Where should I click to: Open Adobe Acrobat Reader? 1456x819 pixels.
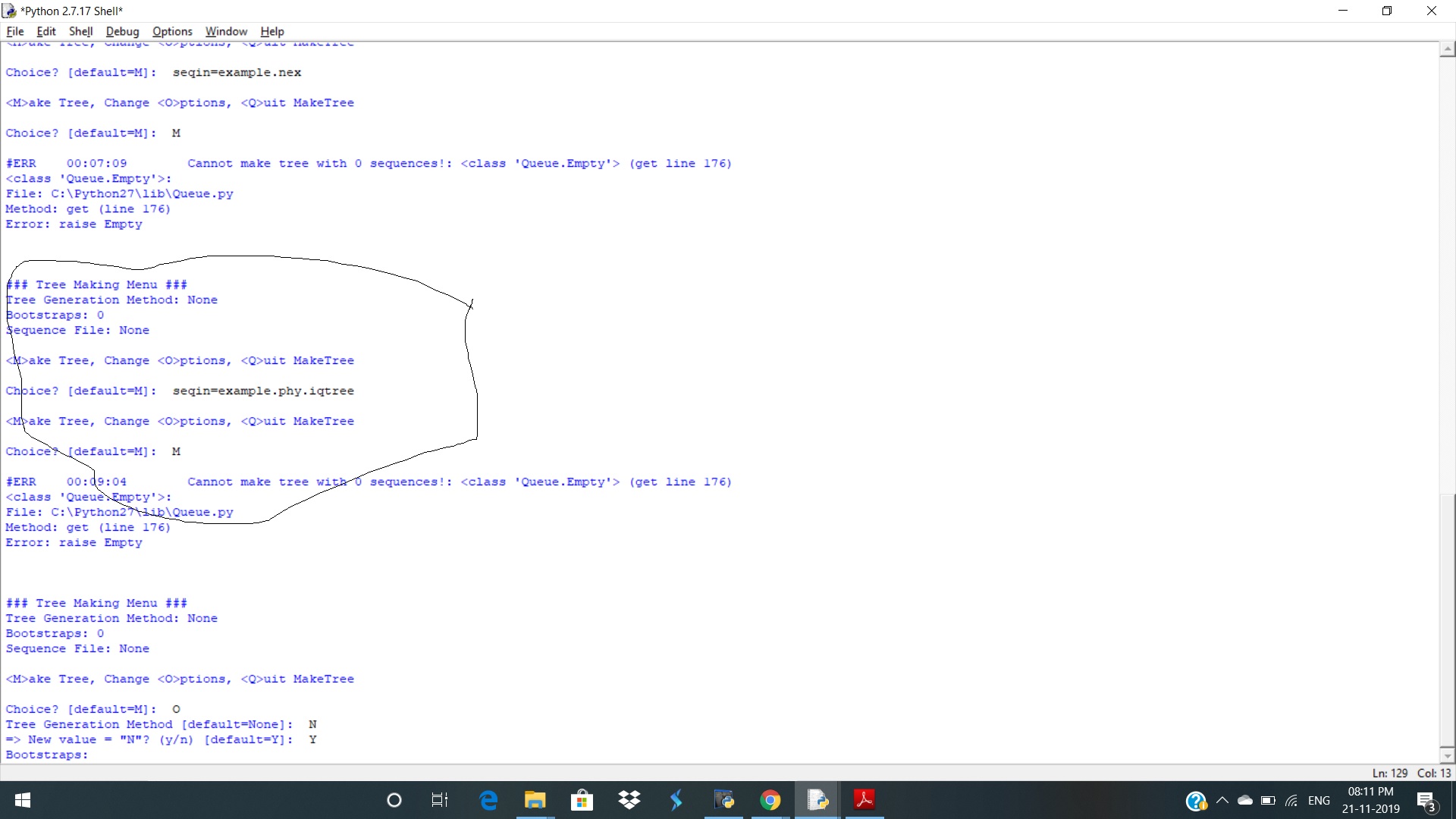pyautogui.click(x=864, y=800)
